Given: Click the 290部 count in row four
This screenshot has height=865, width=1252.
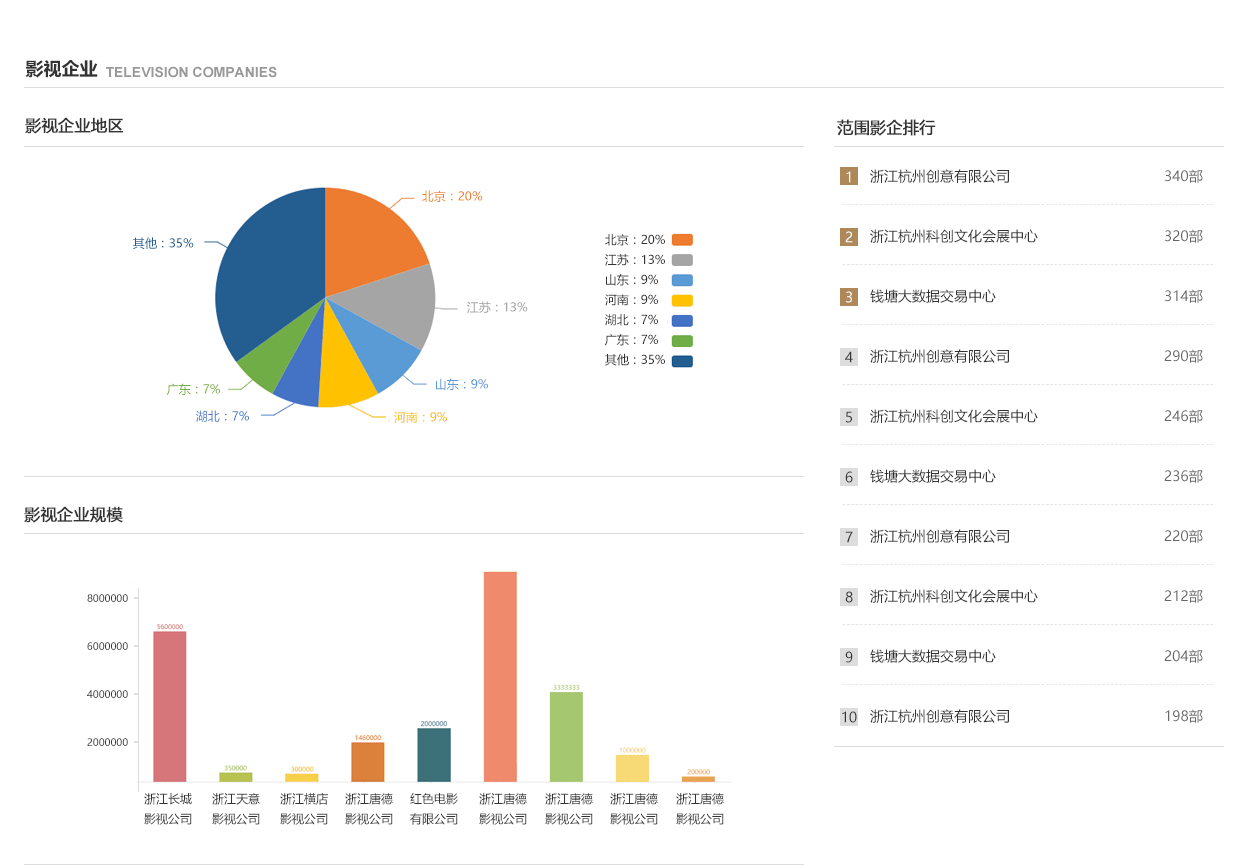Looking at the screenshot, I should pos(1183,356).
